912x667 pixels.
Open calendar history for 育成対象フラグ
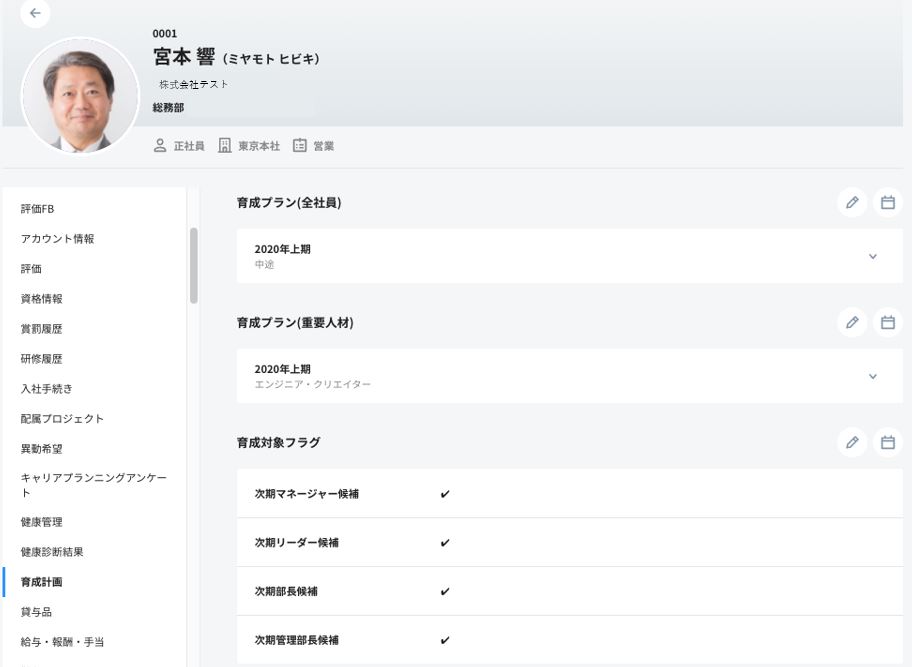[x=887, y=442]
